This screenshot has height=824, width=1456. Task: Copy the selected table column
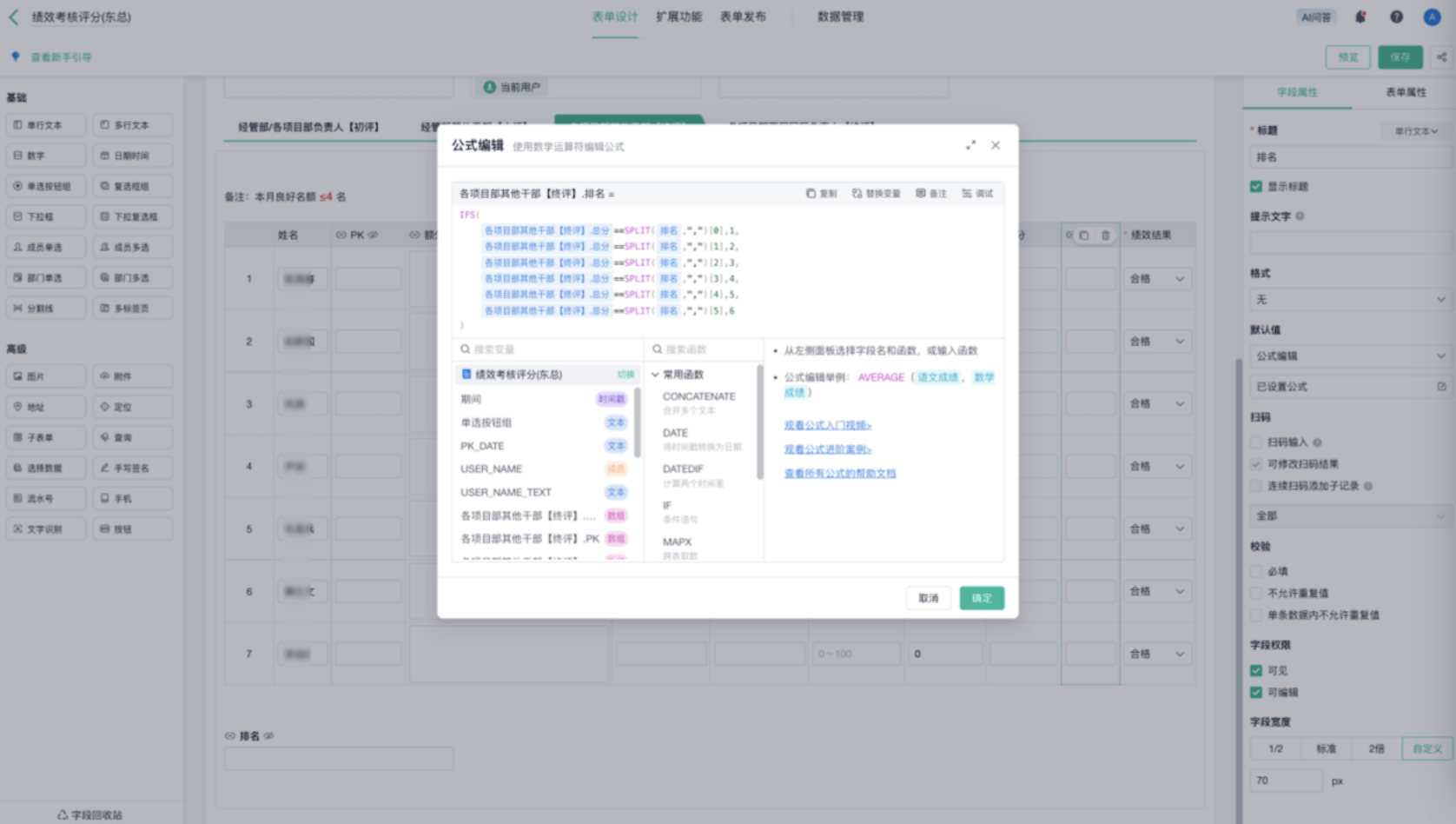pyautogui.click(x=1083, y=235)
